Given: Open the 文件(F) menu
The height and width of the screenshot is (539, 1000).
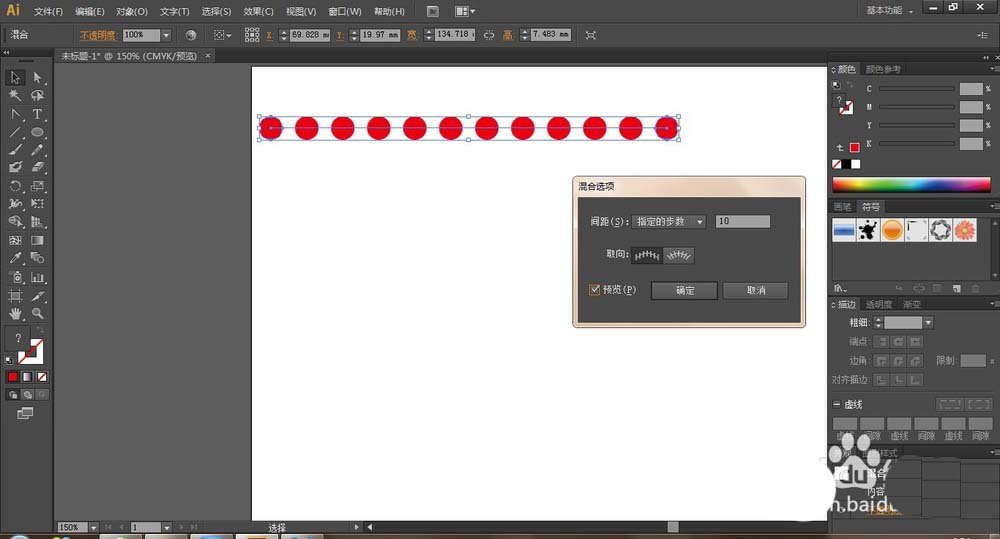Looking at the screenshot, I should click(x=48, y=11).
